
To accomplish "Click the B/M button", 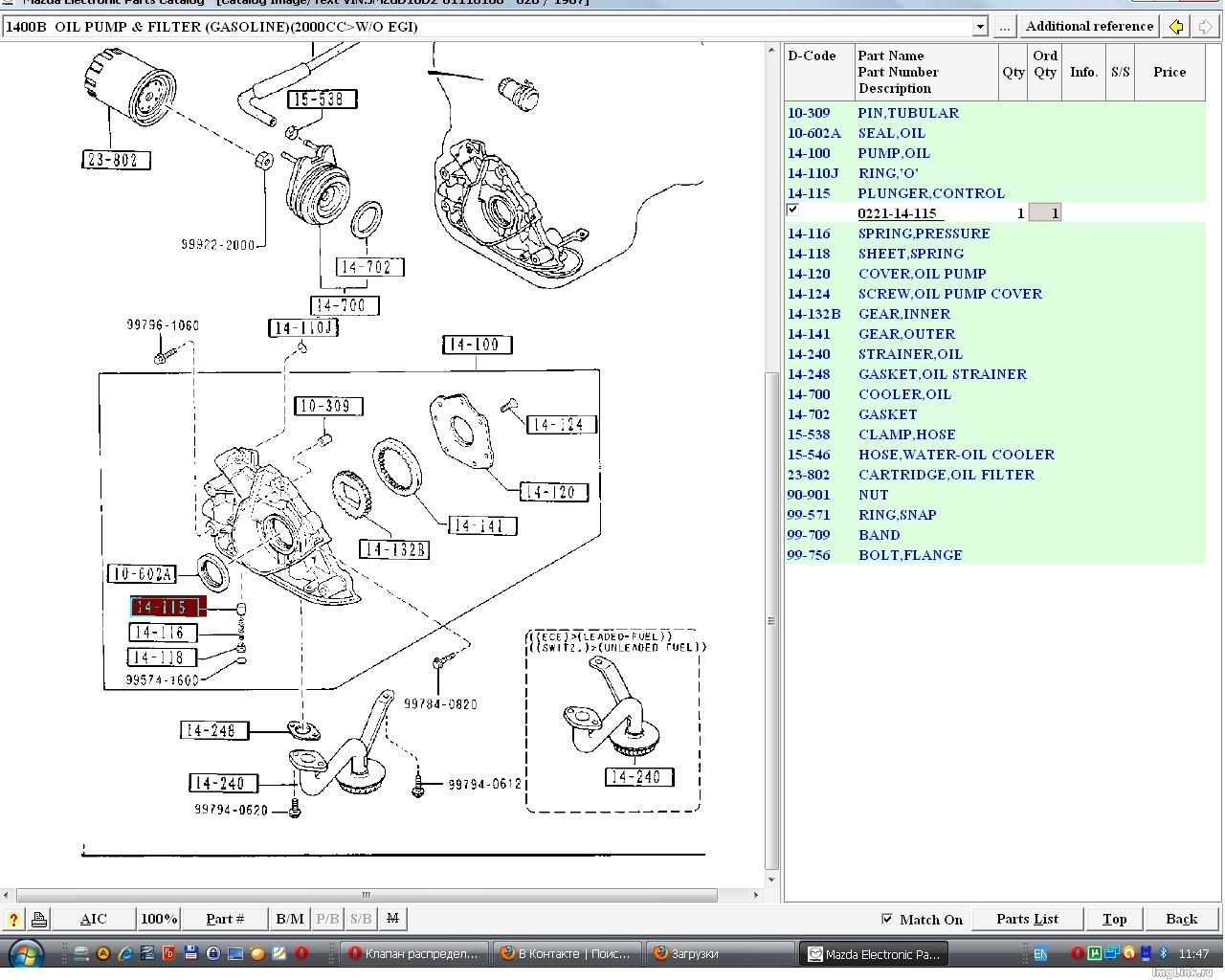I will coord(290,920).
